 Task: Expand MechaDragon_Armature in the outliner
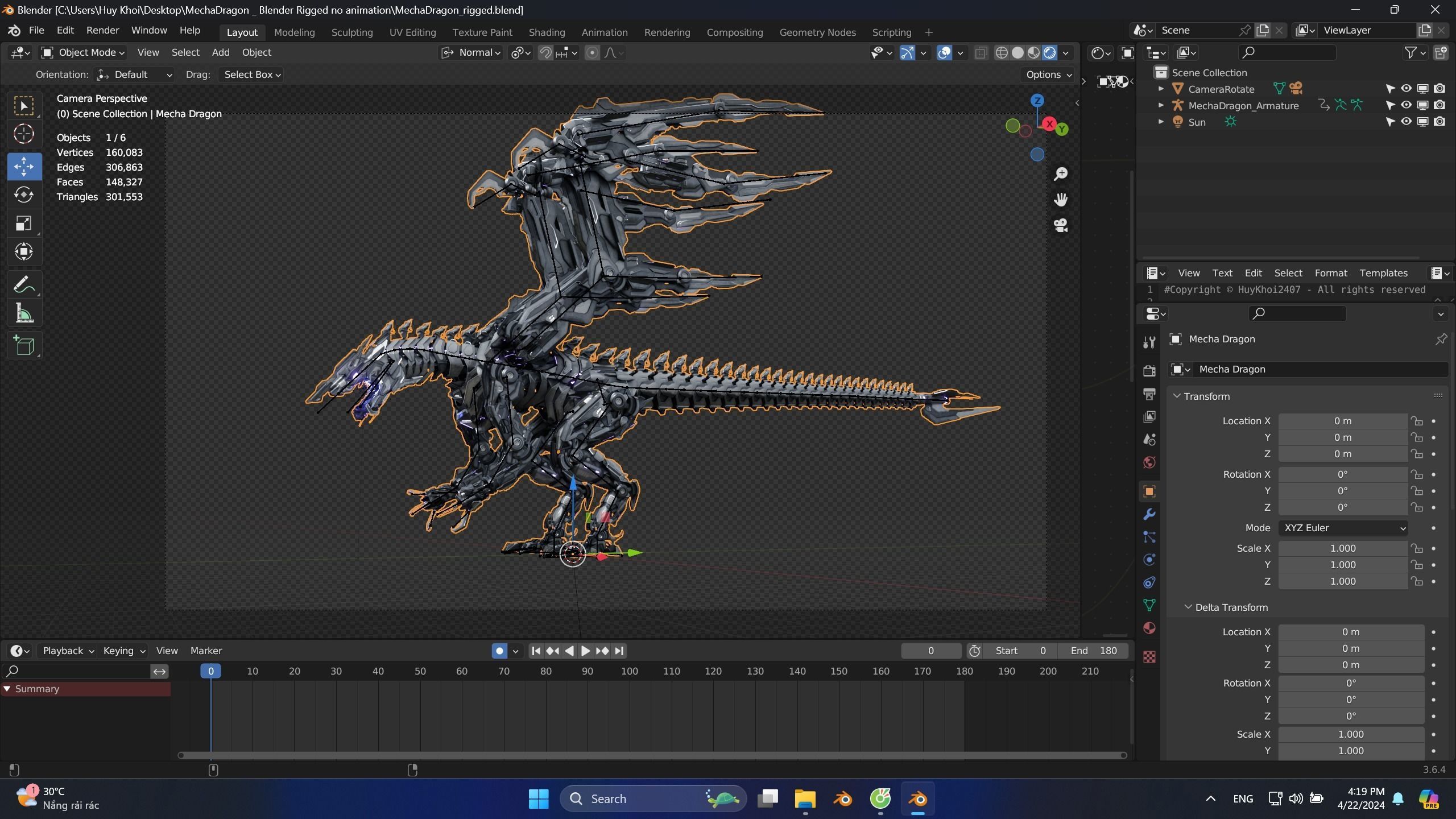click(1161, 105)
